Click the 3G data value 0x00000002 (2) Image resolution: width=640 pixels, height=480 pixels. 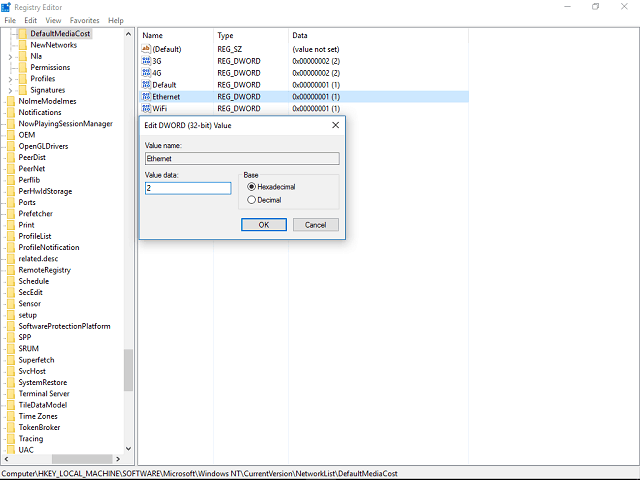[316, 61]
